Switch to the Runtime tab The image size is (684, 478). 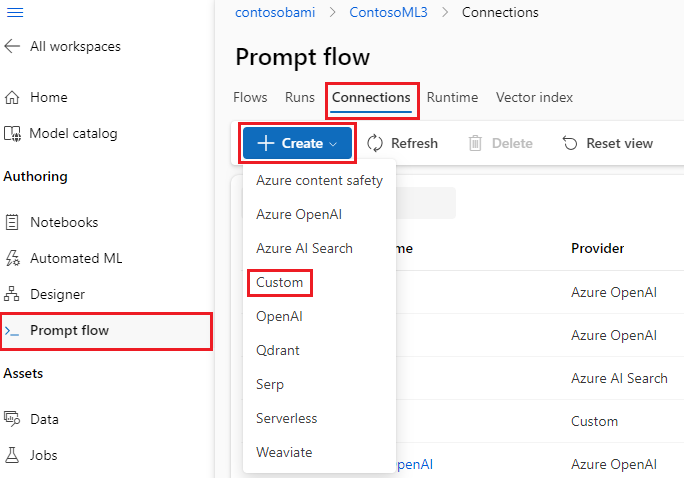point(452,97)
